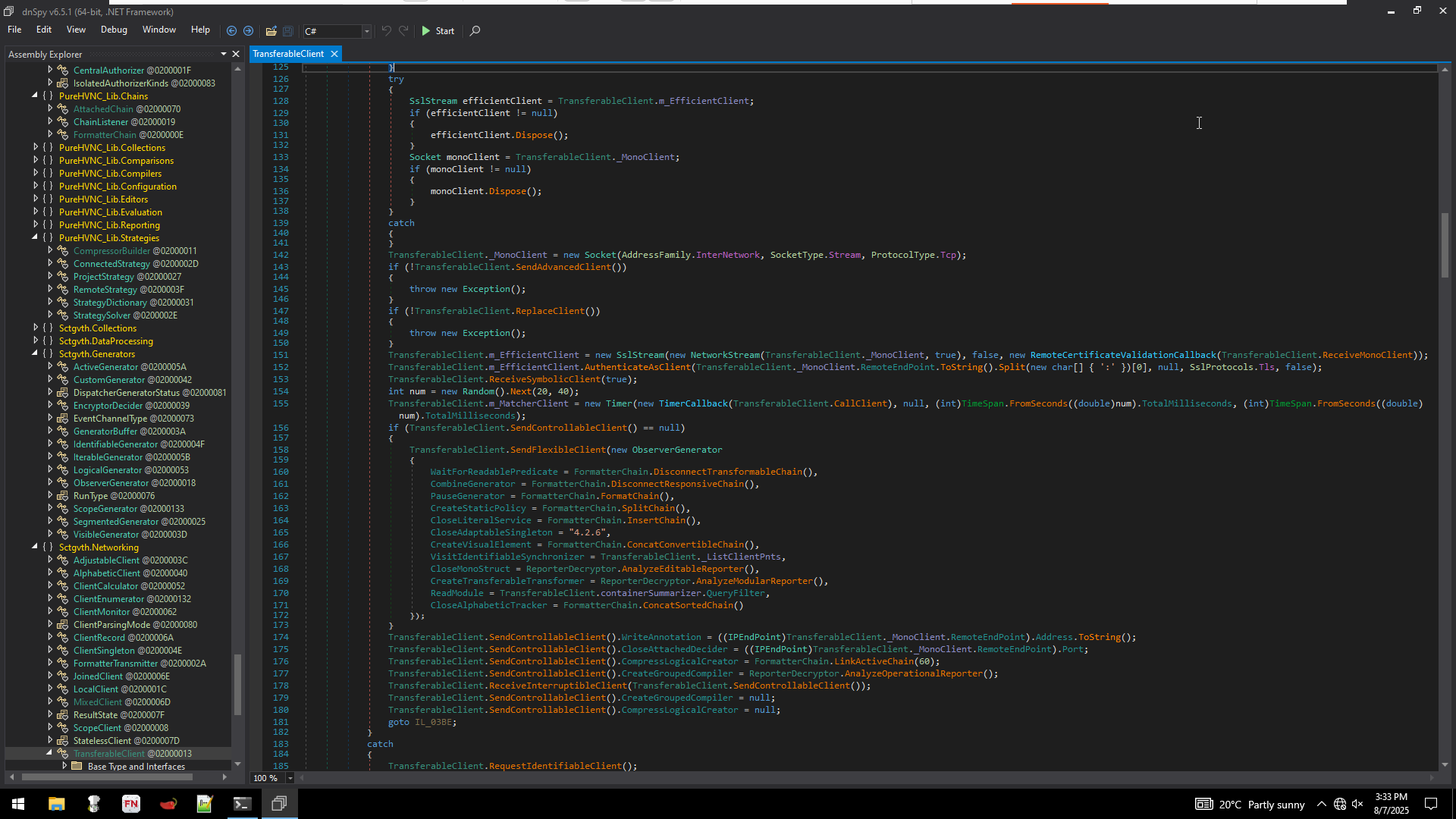Open the Debug menu

[114, 30]
